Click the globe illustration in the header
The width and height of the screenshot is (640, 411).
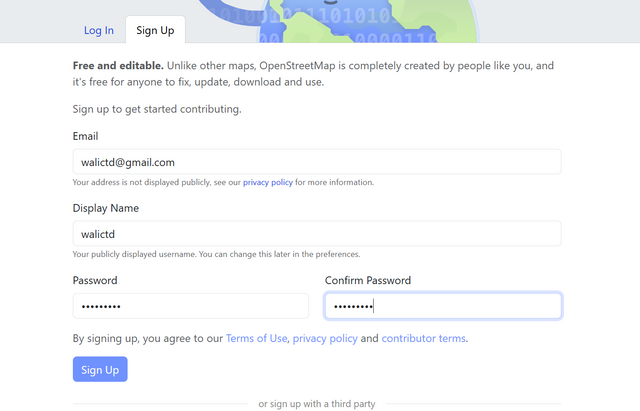point(367,20)
